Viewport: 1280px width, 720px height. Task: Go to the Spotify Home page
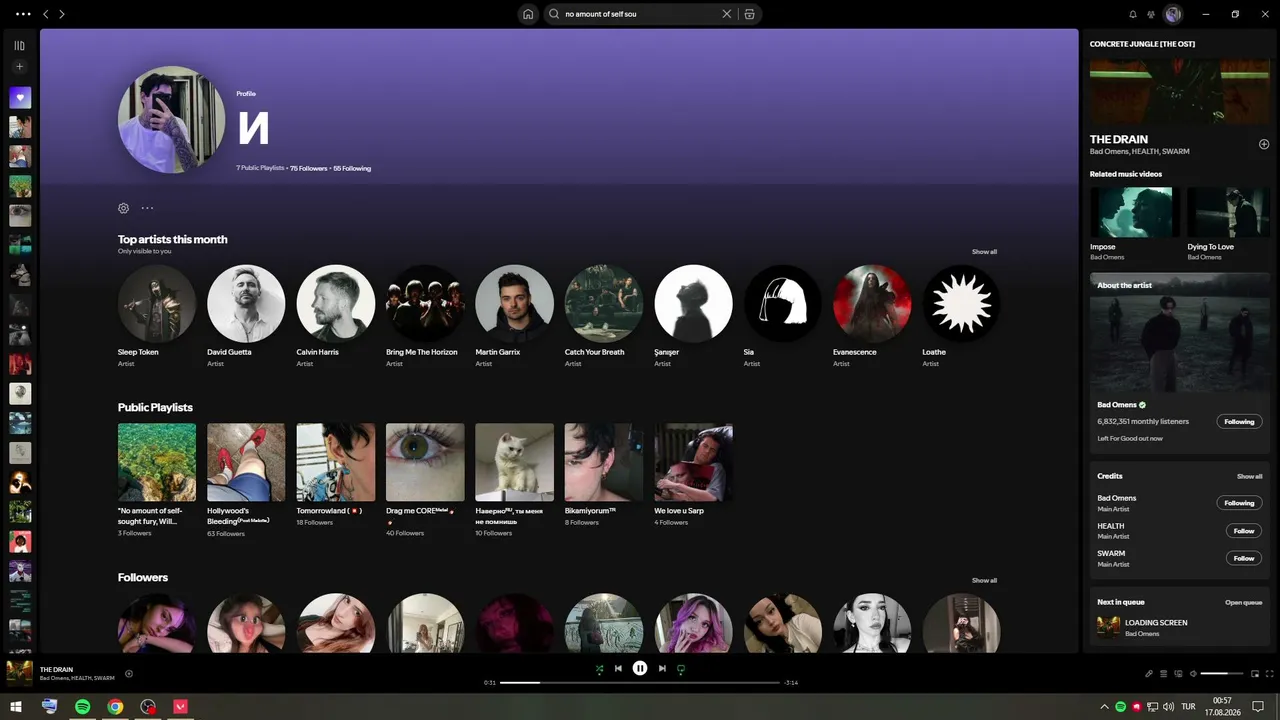528,14
